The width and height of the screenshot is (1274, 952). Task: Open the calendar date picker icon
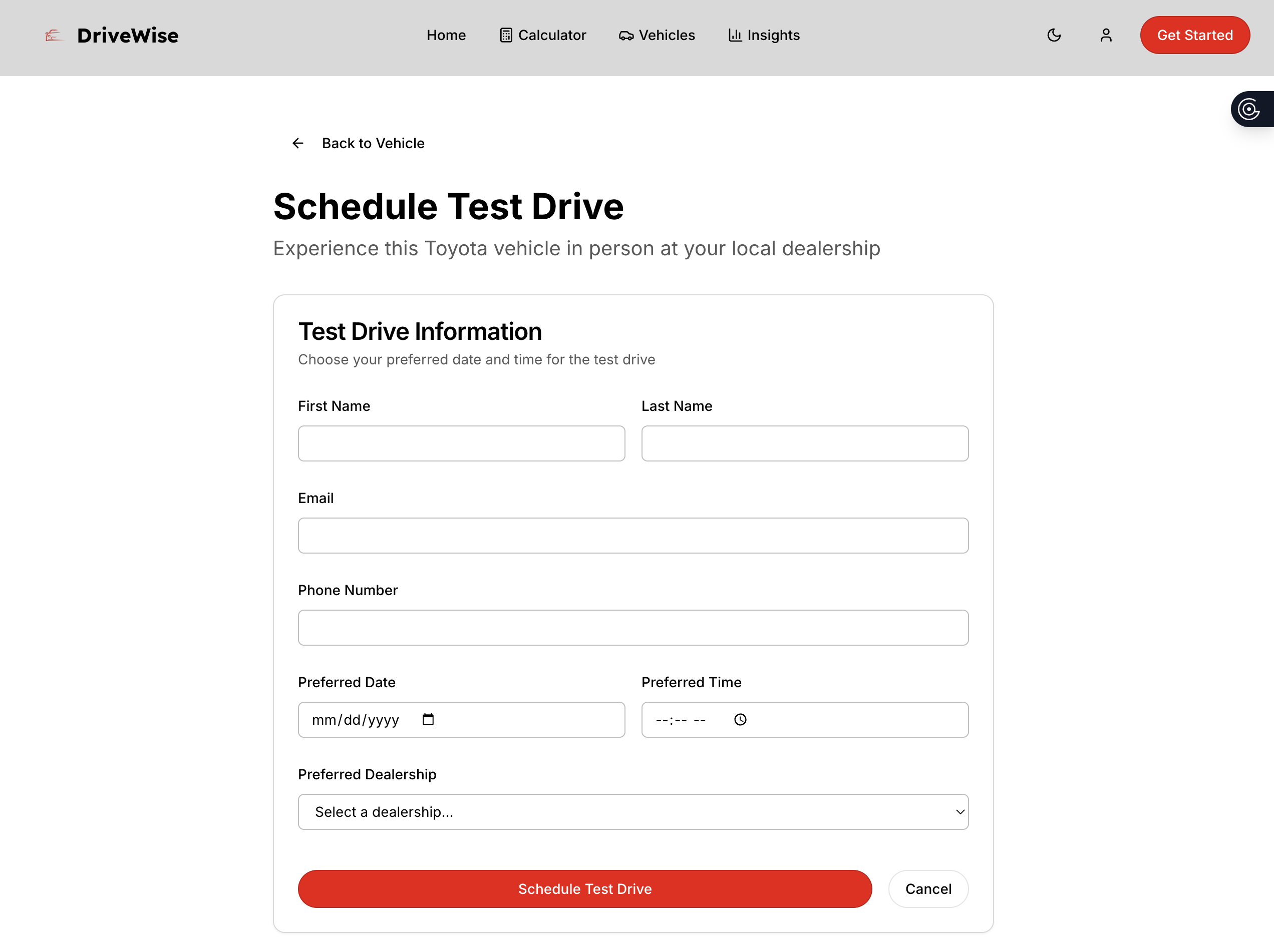click(x=428, y=719)
